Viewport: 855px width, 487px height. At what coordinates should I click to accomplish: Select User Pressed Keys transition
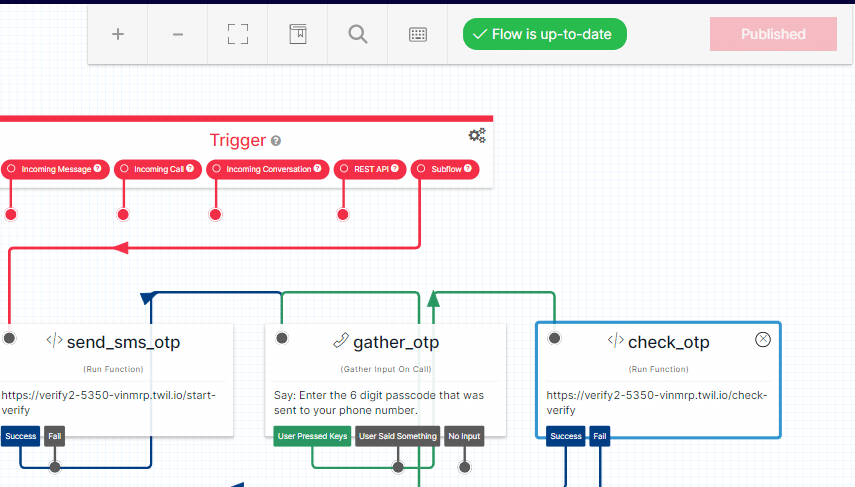(312, 436)
